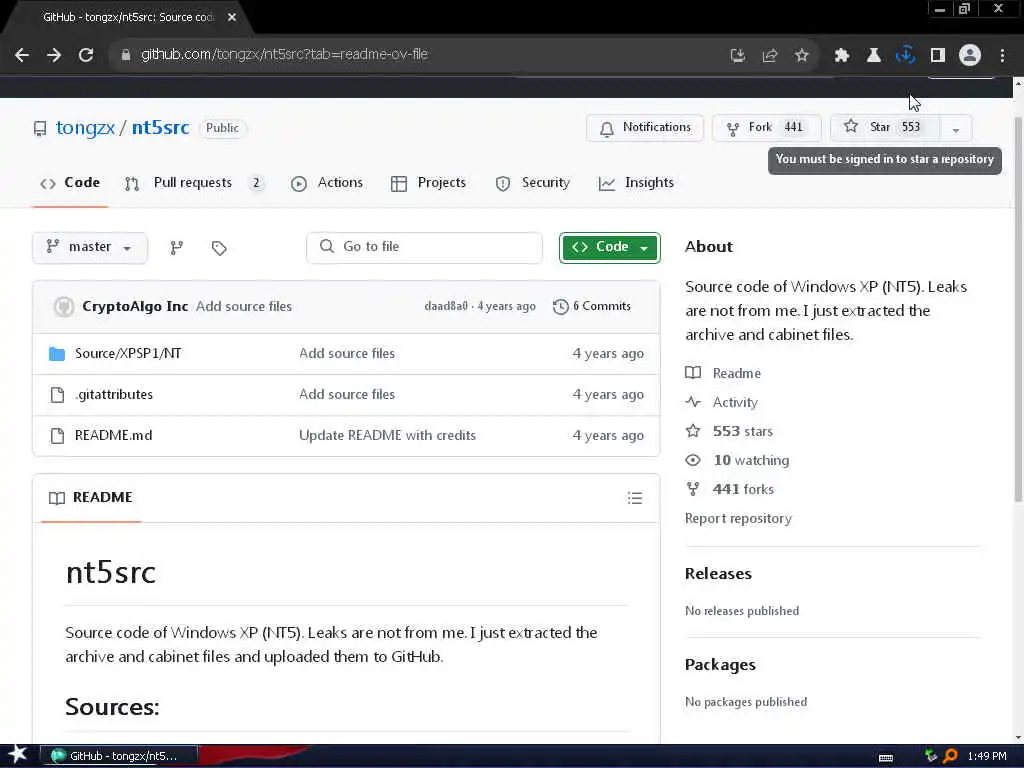Open the downloads icon in toolbar
Viewport: 1024px width, 768px height.
pos(906,56)
